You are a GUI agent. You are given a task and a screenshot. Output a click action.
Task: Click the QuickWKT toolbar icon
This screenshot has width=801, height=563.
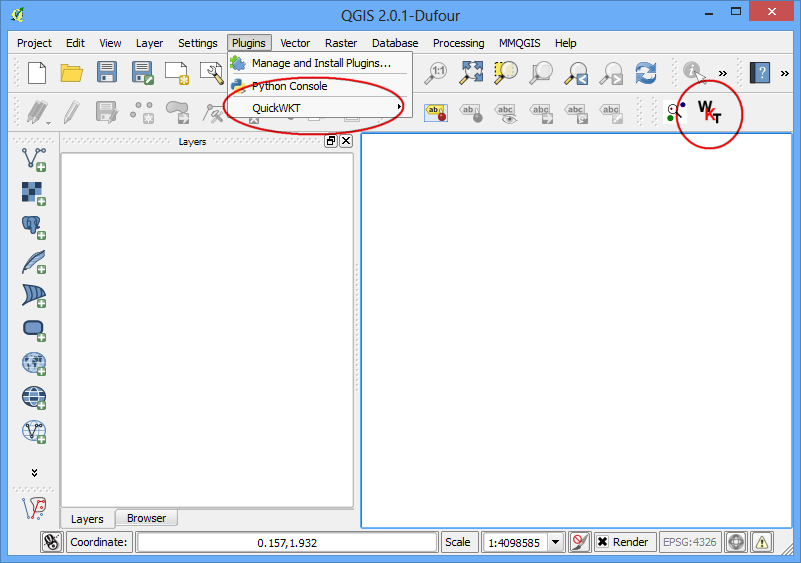(x=709, y=112)
